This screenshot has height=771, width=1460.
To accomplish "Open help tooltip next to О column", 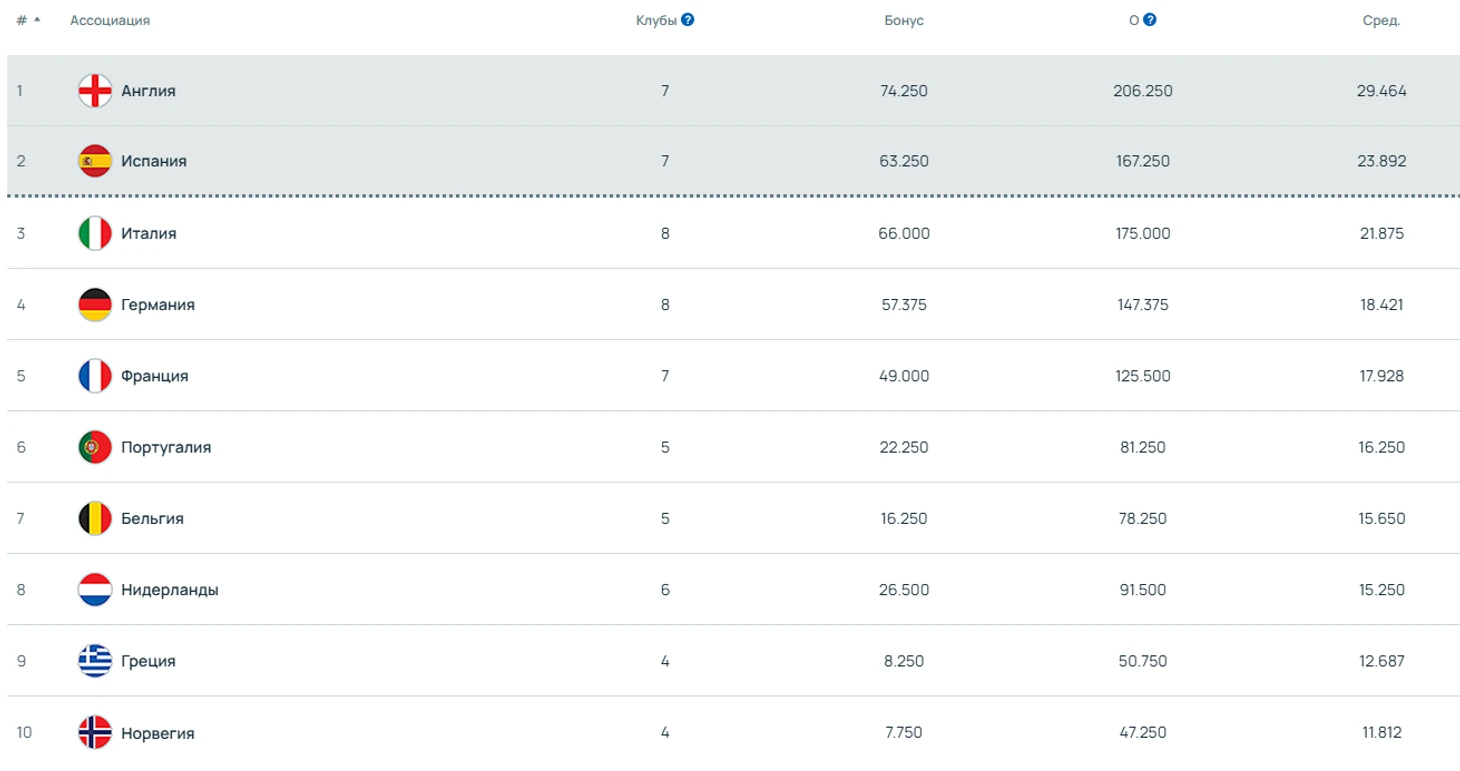I will coord(1150,20).
